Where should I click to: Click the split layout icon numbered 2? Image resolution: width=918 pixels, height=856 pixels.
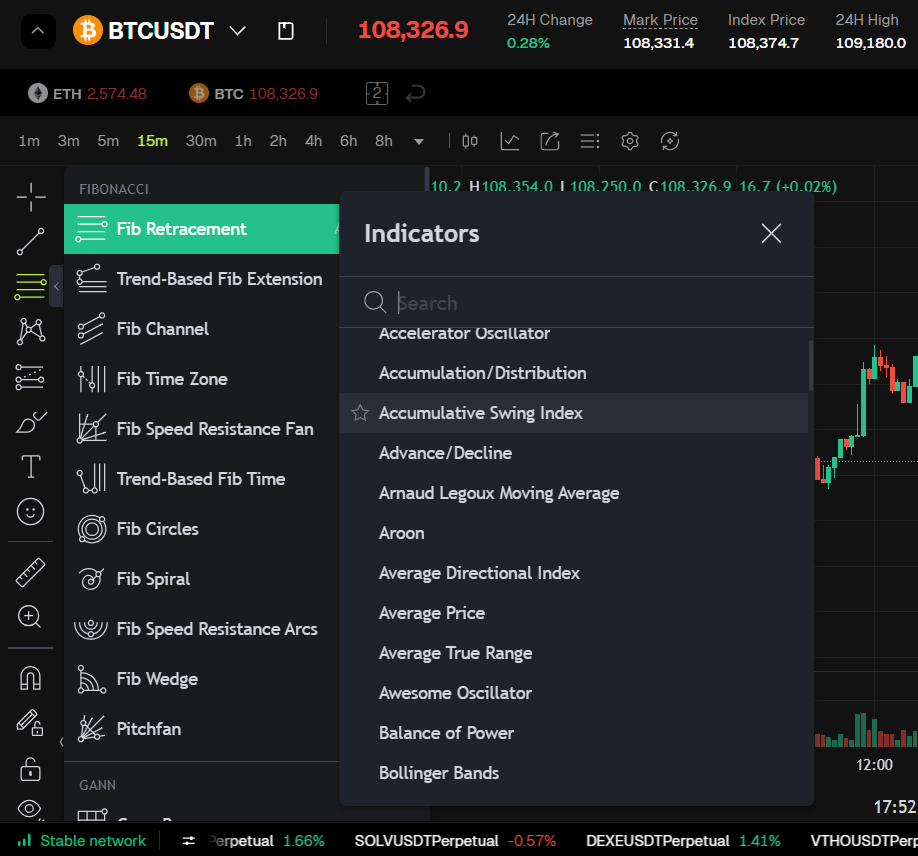click(x=377, y=94)
